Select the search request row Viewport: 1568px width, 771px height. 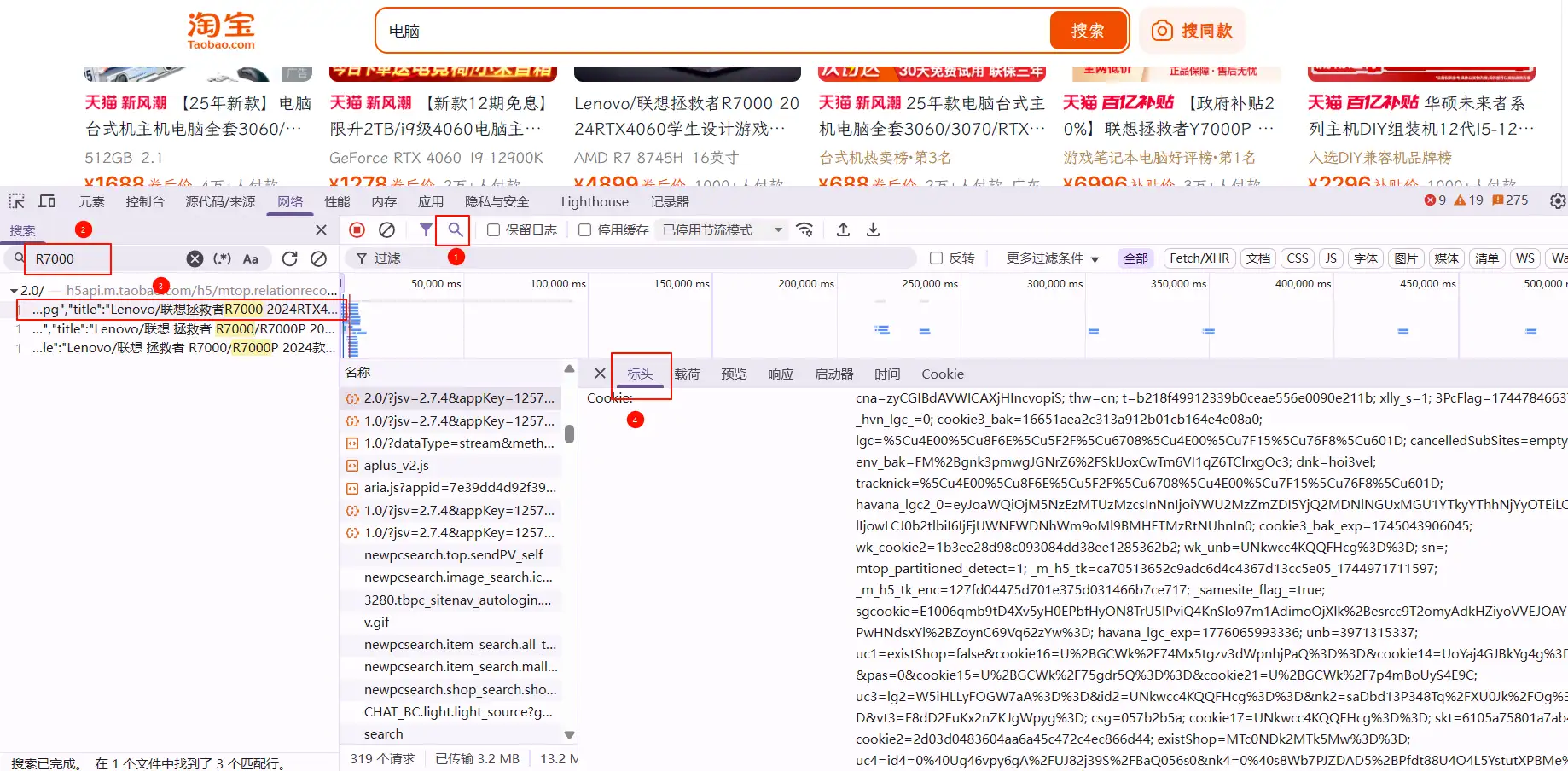[x=450, y=734]
